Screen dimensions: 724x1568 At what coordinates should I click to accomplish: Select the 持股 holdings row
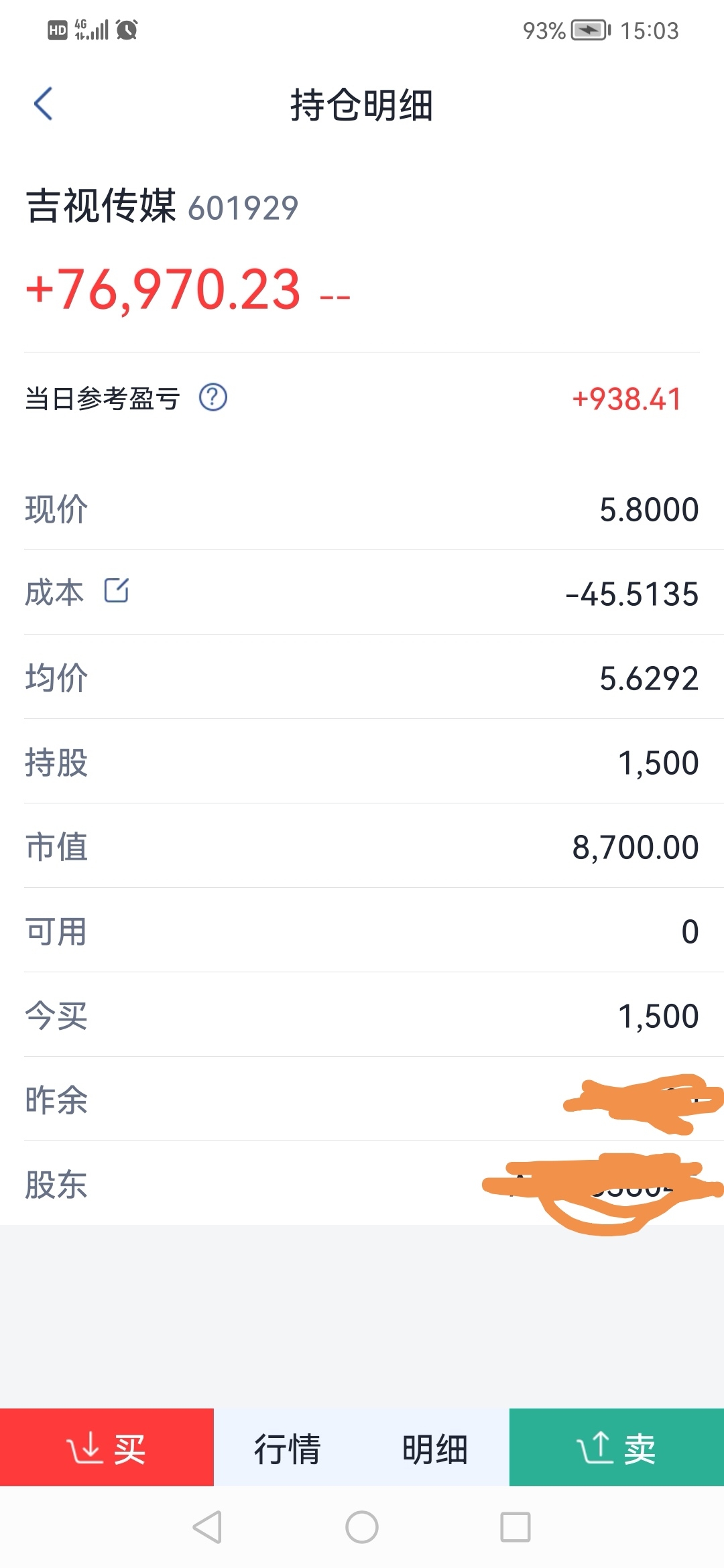(362, 762)
